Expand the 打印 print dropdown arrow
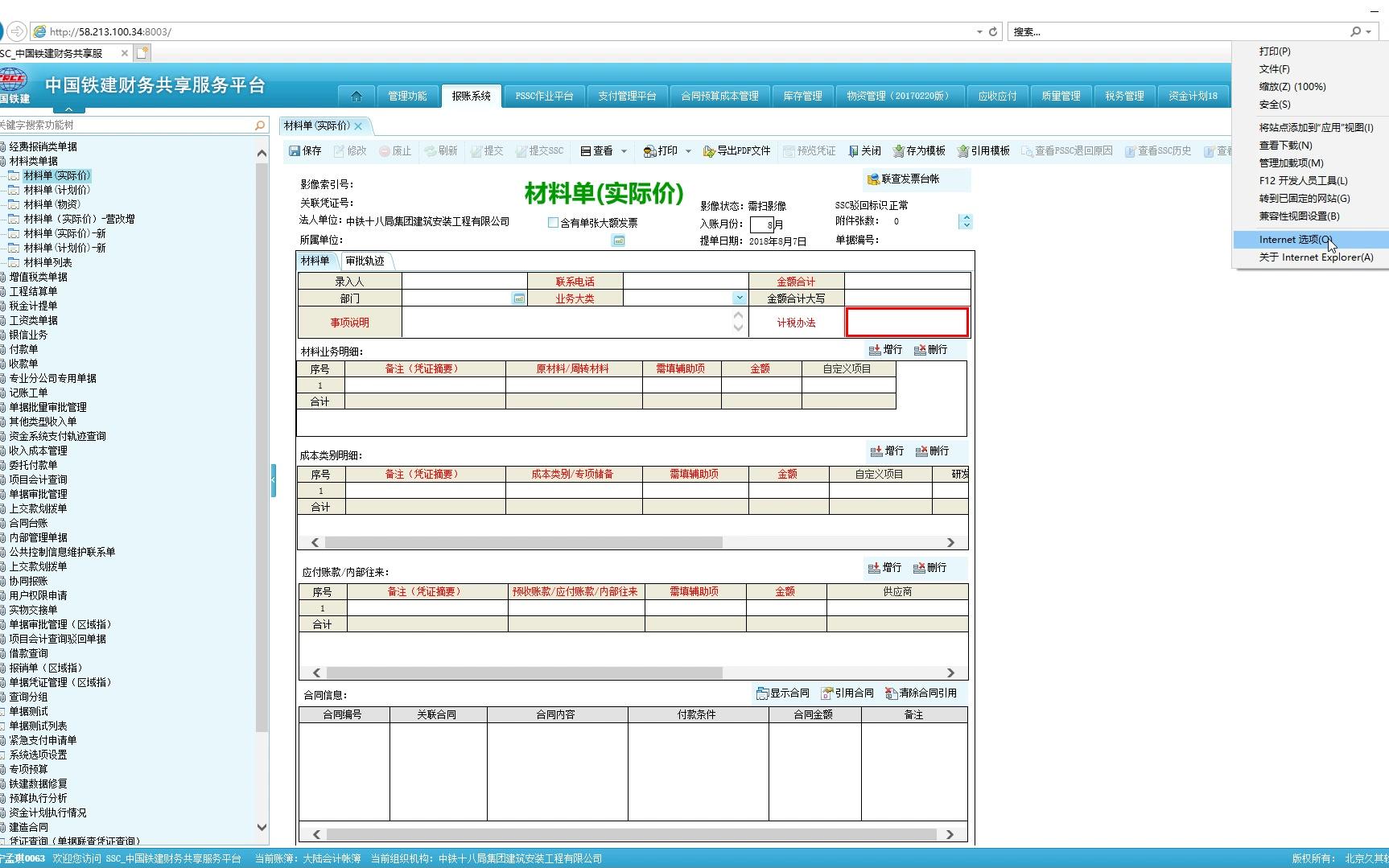Viewport: 1389px width, 868px height. 688,151
